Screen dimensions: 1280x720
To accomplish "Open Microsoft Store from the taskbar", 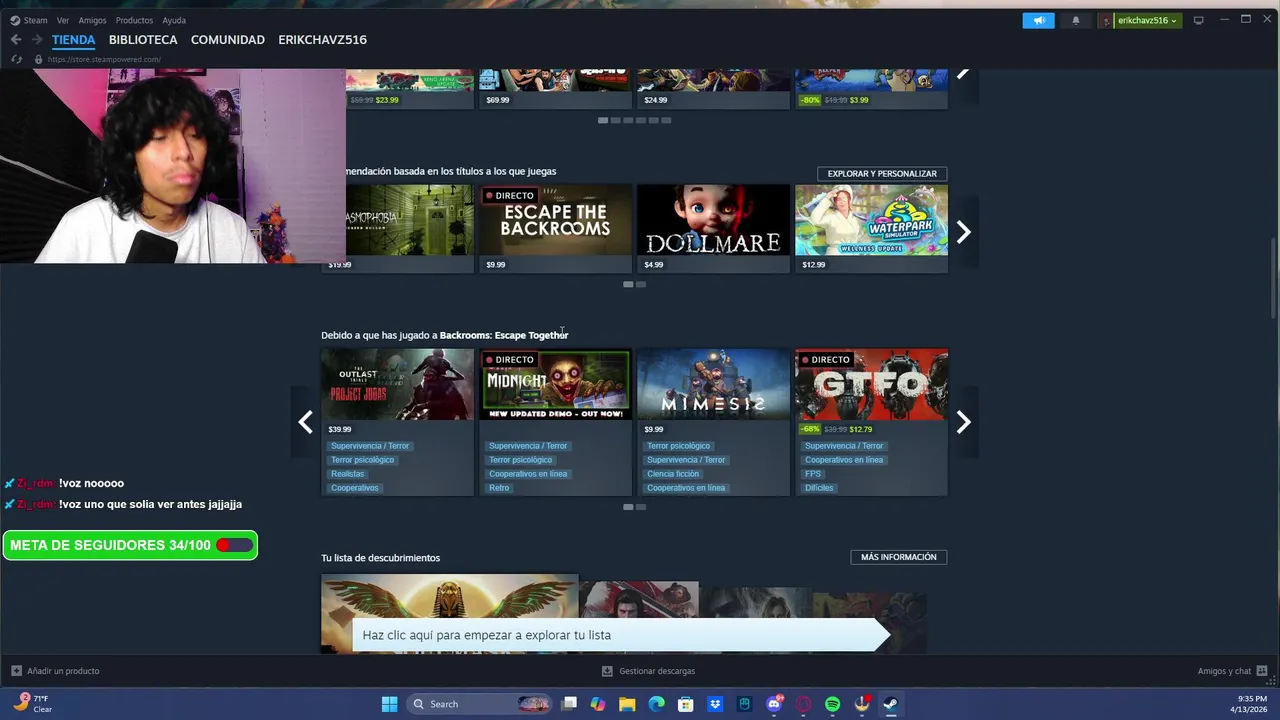I will coord(686,704).
